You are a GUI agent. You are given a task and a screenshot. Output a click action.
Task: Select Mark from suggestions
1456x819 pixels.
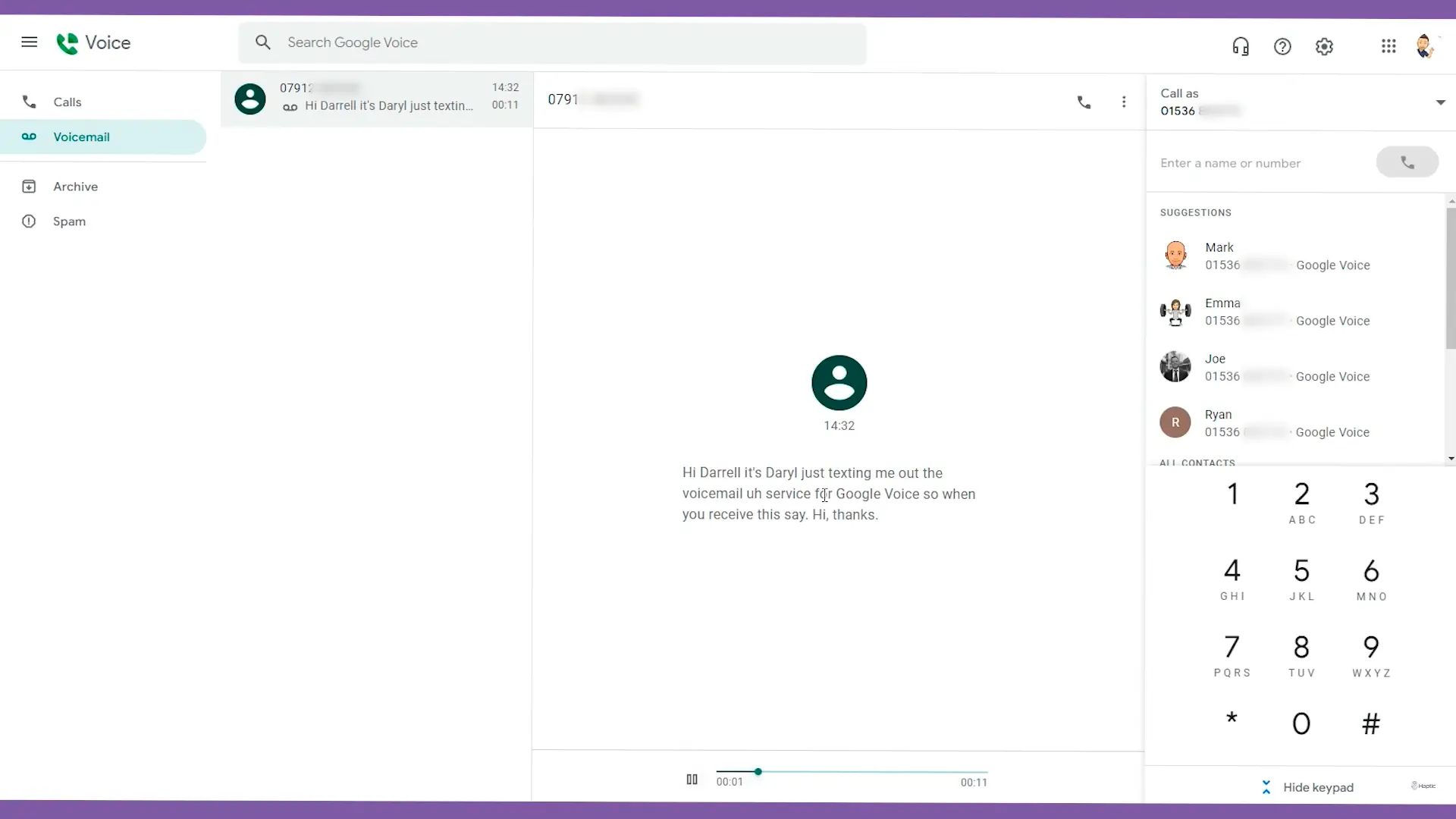[x=1296, y=256]
